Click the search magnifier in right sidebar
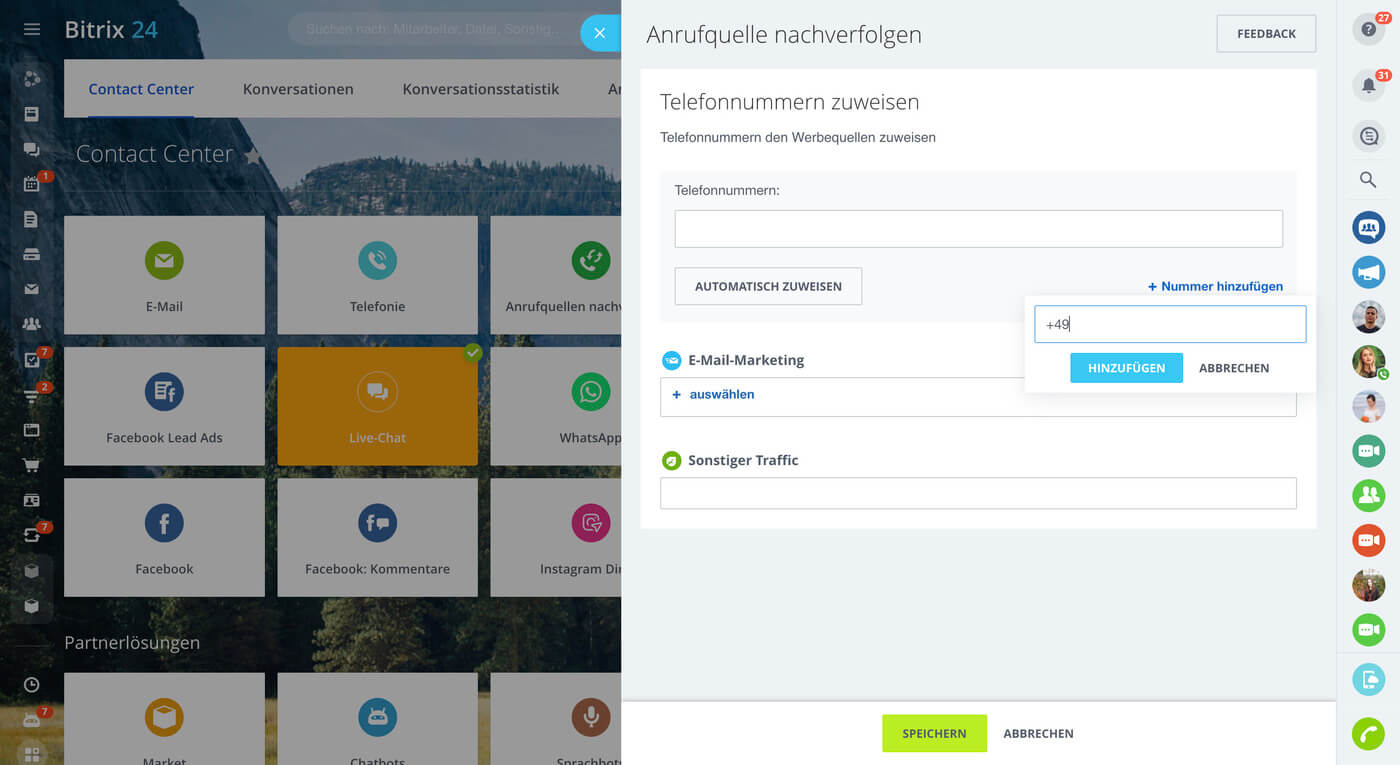The width and height of the screenshot is (1400, 765). click(1368, 180)
